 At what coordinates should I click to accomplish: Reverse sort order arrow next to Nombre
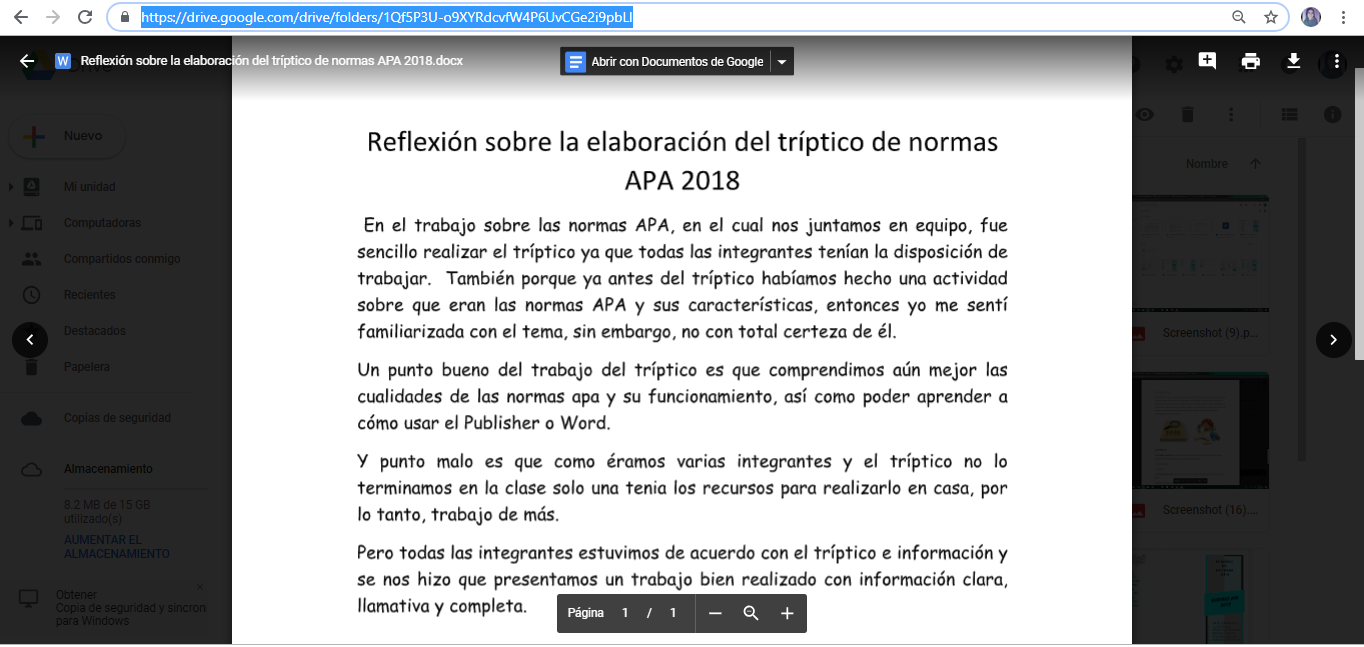coord(1256,164)
